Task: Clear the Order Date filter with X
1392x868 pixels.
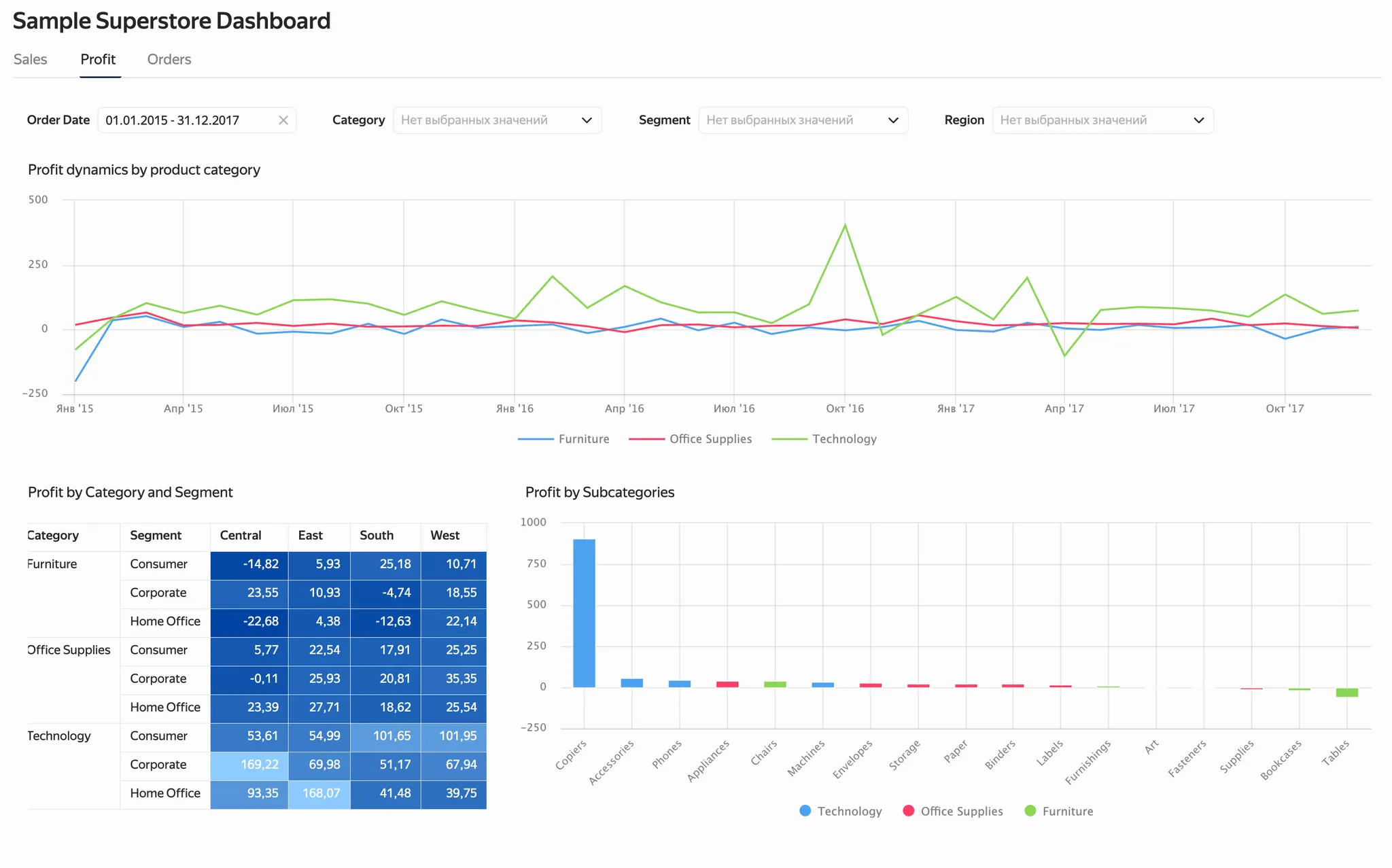Action: tap(283, 120)
